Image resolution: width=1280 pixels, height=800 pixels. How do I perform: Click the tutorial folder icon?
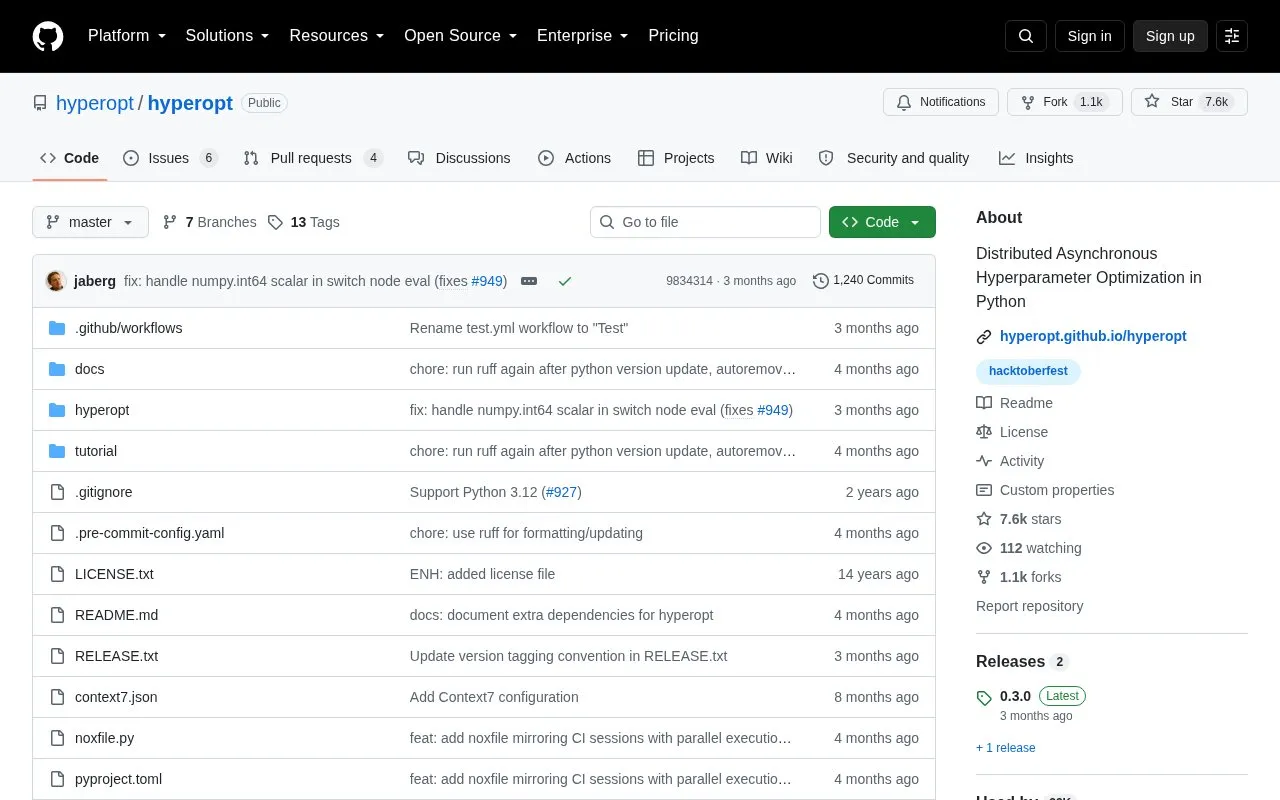coord(57,451)
